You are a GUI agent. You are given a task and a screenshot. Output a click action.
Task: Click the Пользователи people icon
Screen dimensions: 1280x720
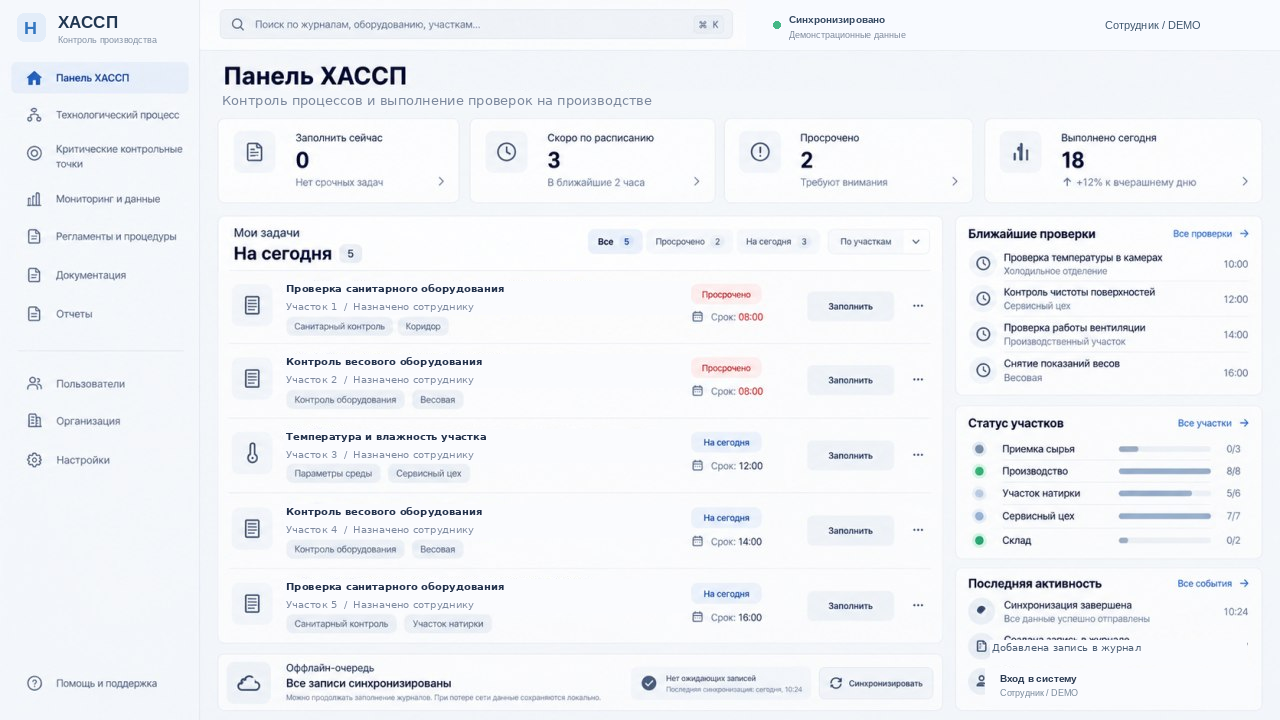click(34, 383)
